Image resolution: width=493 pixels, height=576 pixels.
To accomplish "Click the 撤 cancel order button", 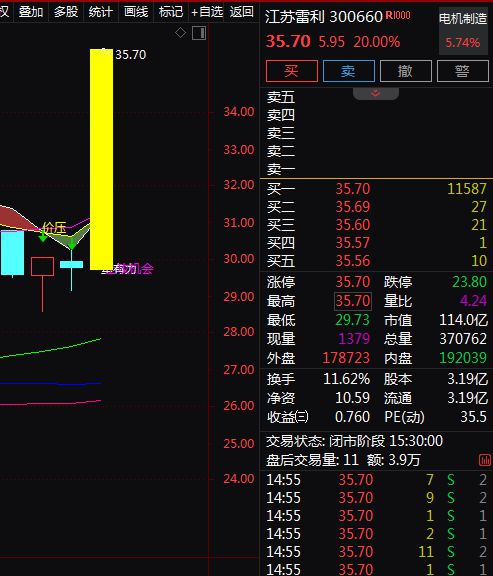I will [406, 71].
